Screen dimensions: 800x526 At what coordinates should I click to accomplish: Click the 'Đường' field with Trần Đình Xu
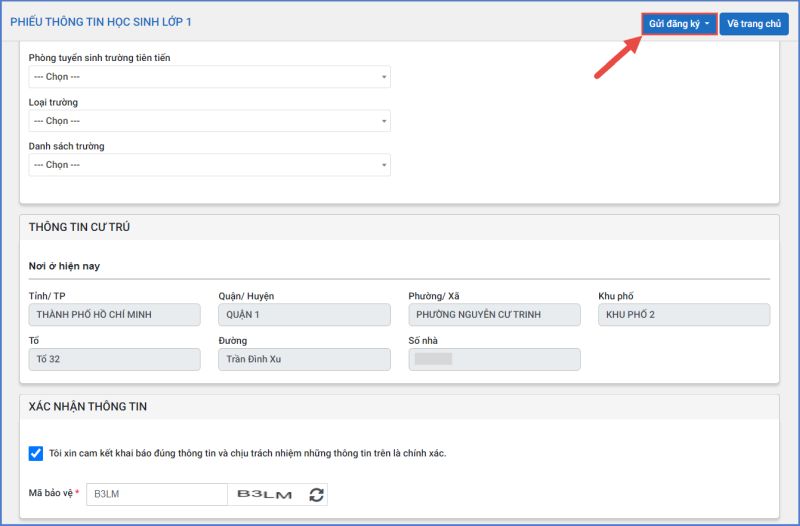point(304,359)
